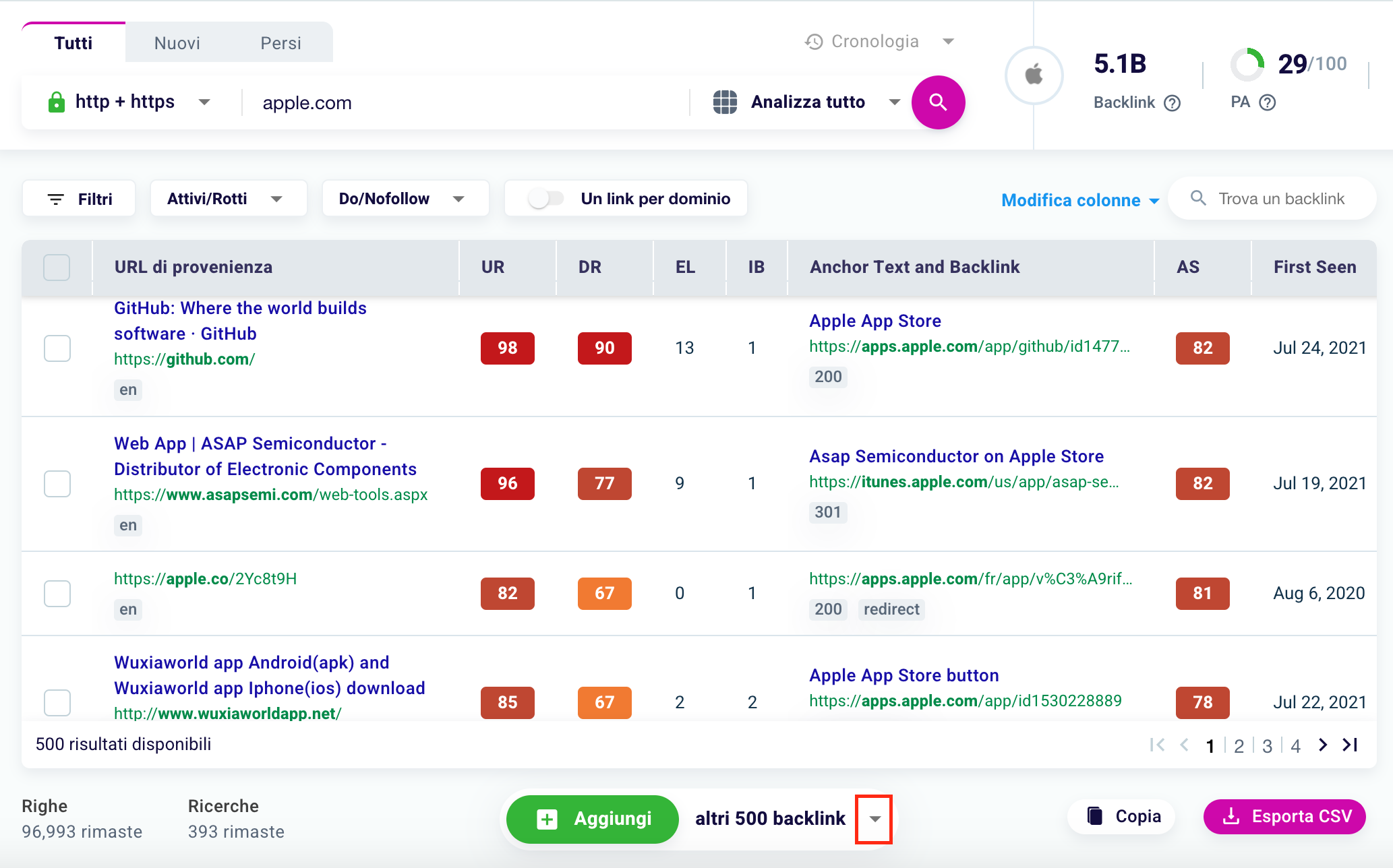This screenshot has height=868, width=1393.
Task: Click the magnifier in Trova un backlink
Action: tap(1198, 198)
